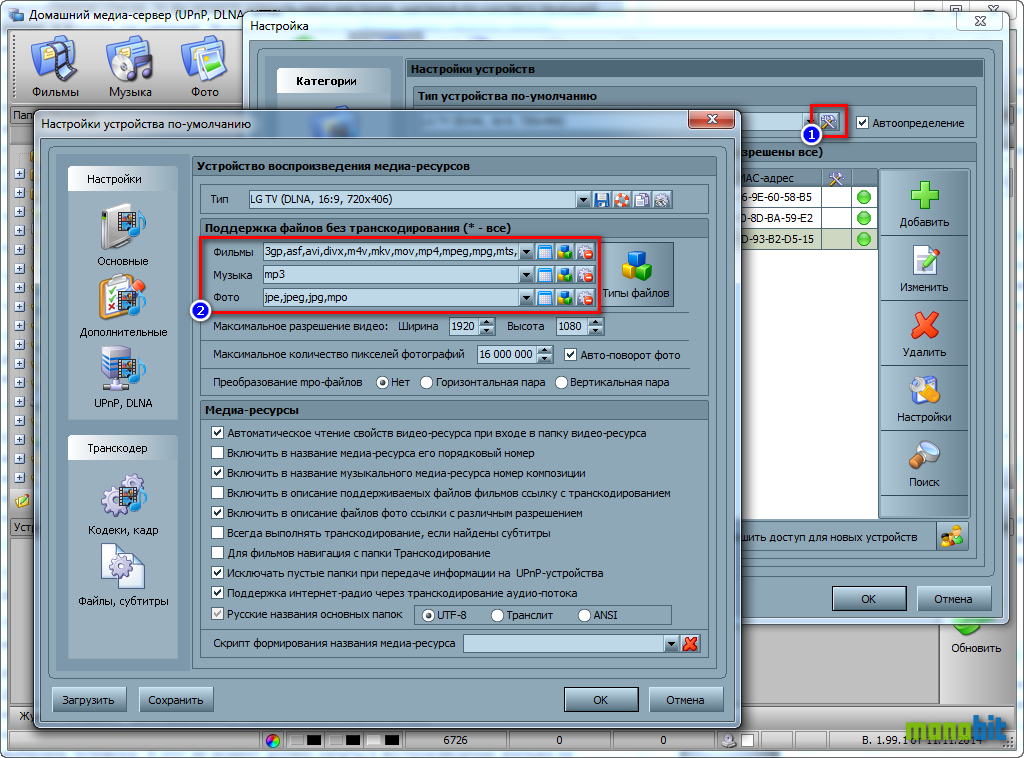Click gear-with-minus icon in Фото row

(x=585, y=298)
